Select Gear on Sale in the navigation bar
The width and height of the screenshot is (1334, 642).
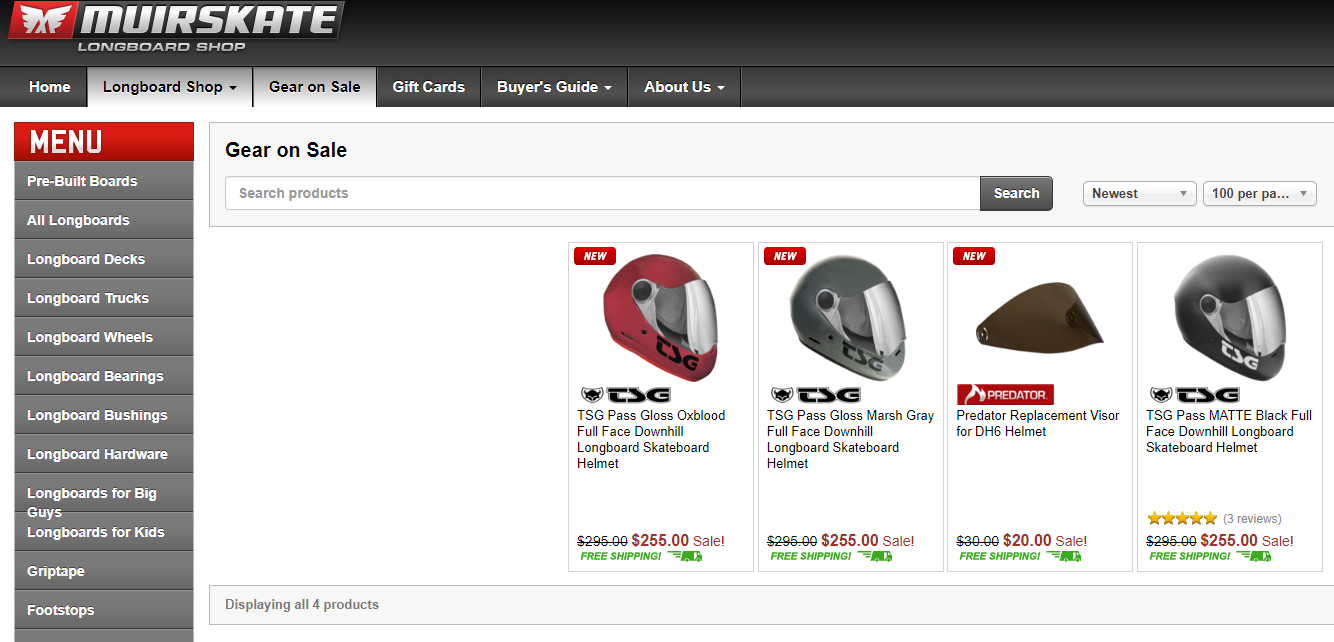pos(314,87)
